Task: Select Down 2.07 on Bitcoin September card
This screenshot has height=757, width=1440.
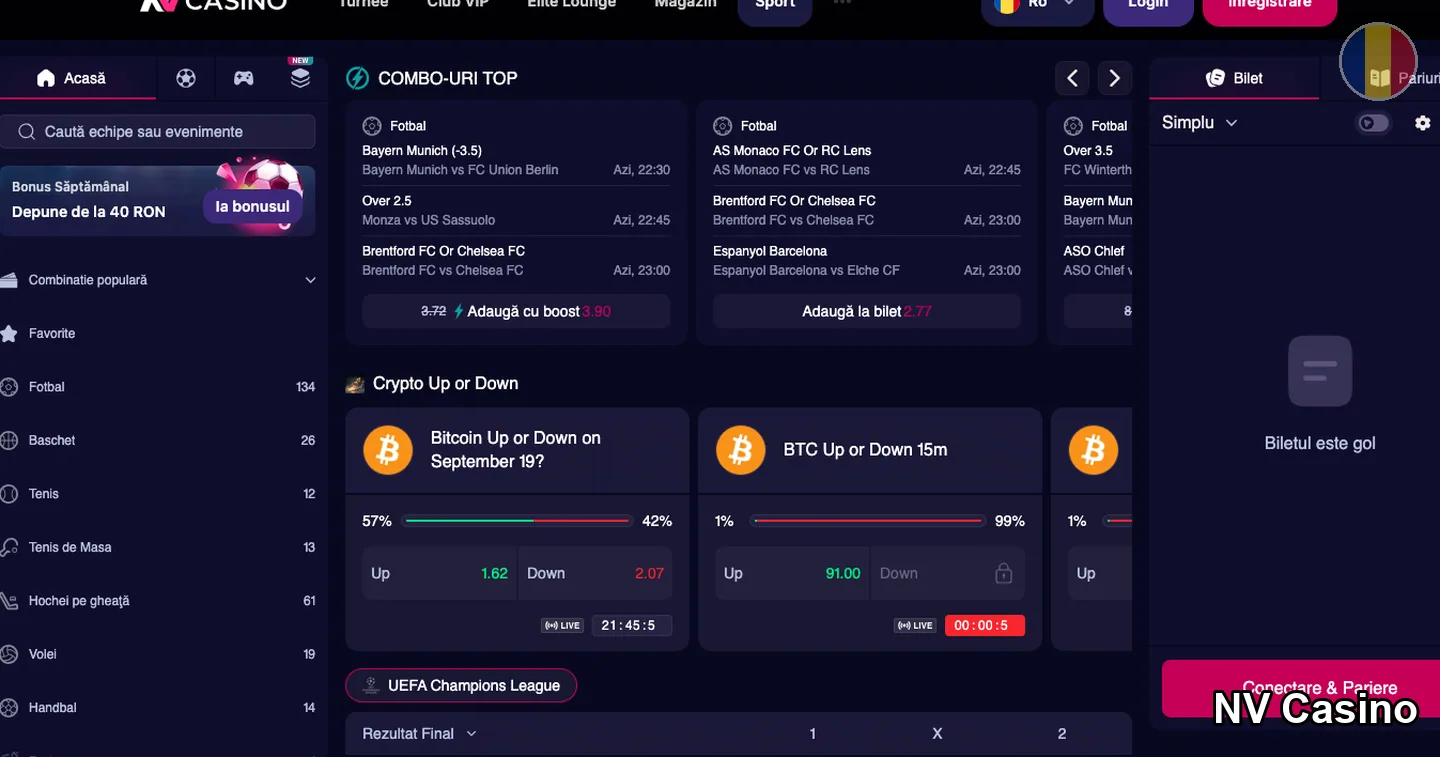Action: 595,573
